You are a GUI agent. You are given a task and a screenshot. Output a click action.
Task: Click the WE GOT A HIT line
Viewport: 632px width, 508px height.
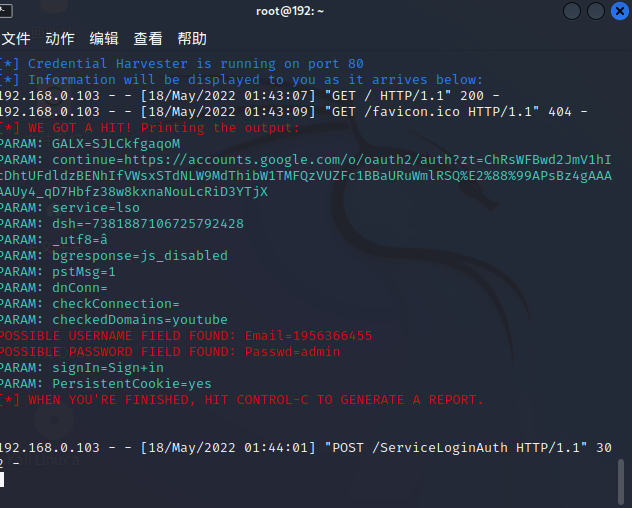pyautogui.click(x=150, y=128)
